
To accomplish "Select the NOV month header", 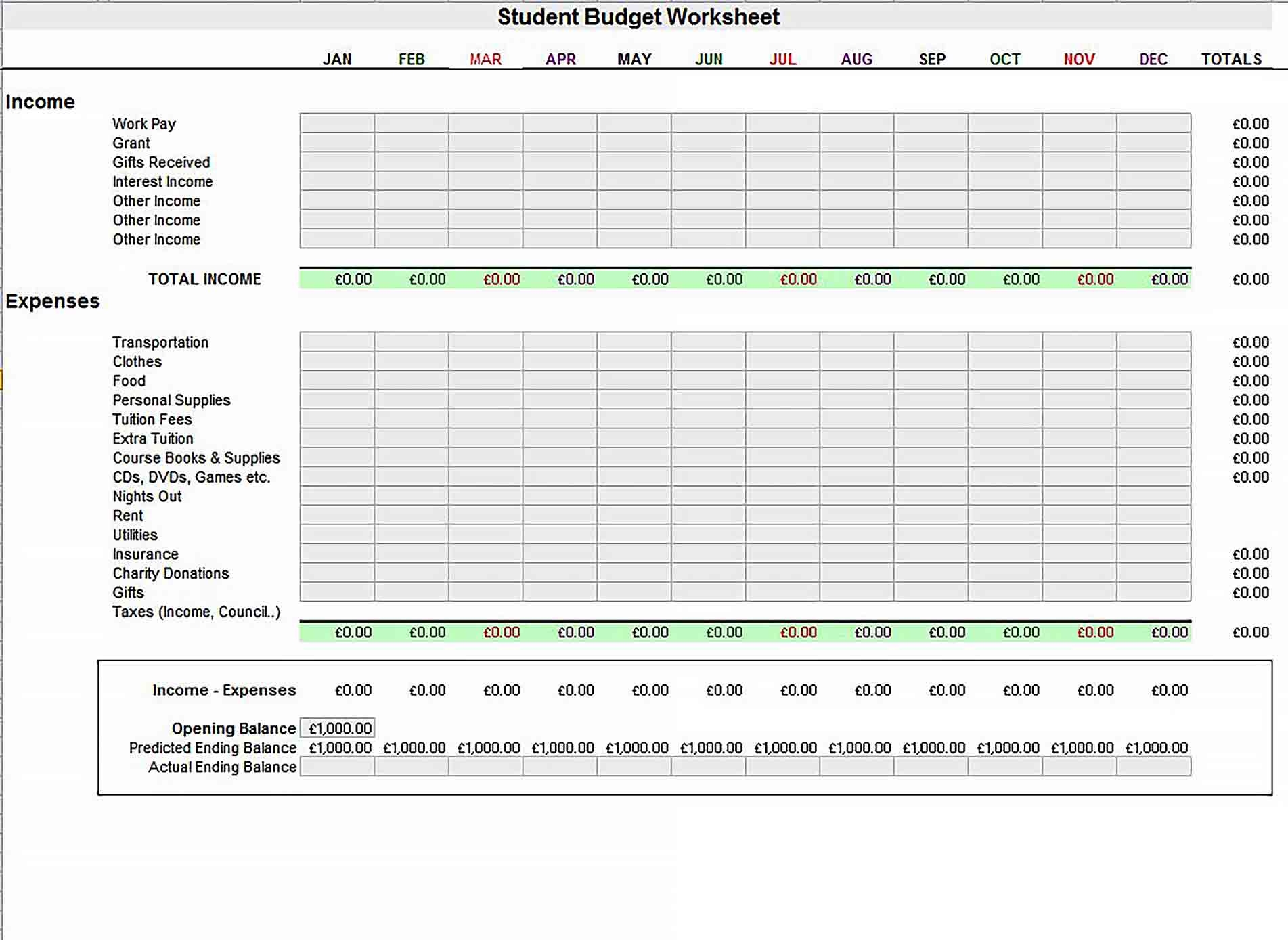I will (1079, 60).
